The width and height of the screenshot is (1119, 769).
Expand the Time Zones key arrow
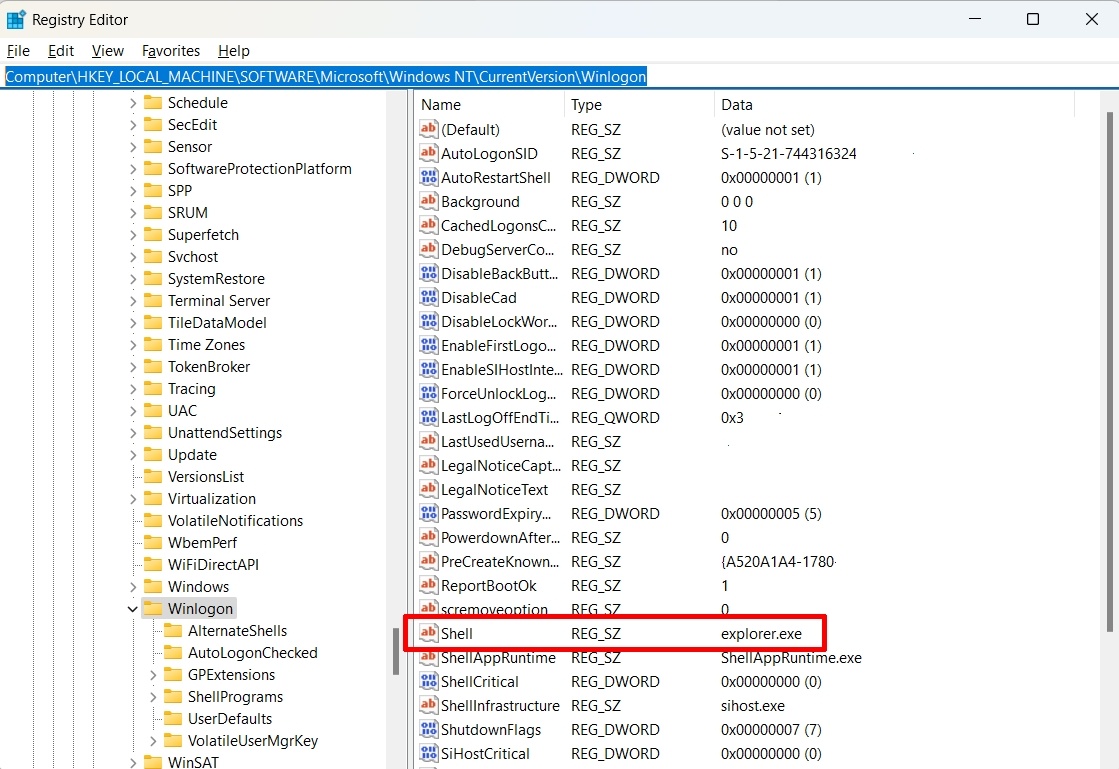click(133, 345)
